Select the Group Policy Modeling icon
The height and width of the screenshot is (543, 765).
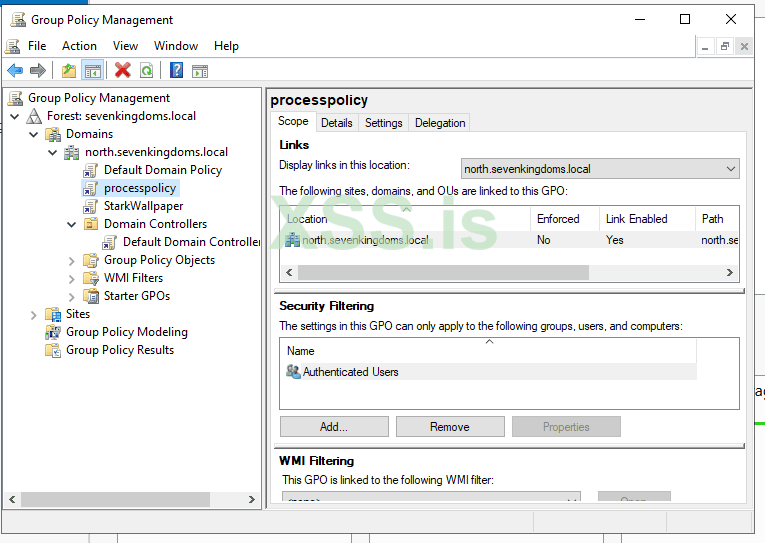pos(53,332)
